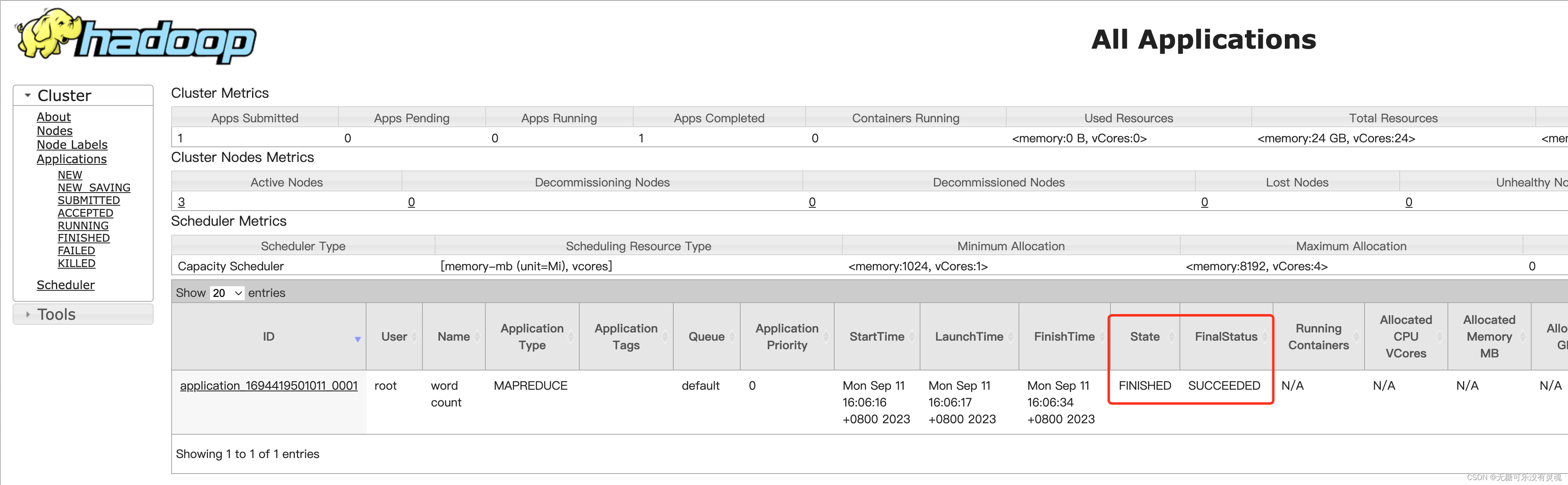Collapse the Cluster sidebar section

click(x=64, y=96)
